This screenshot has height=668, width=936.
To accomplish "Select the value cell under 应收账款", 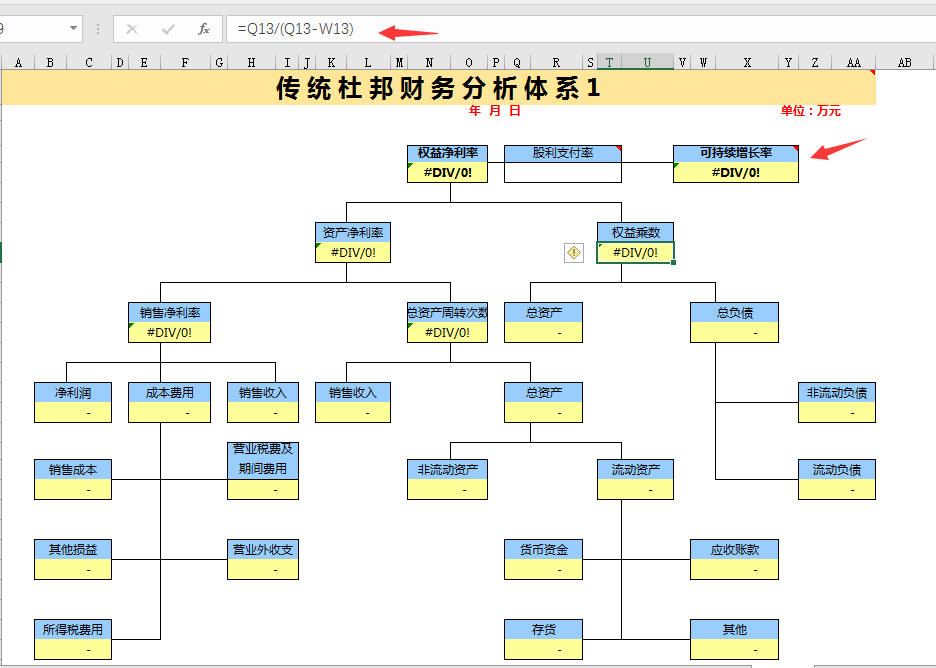I will tap(734, 570).
